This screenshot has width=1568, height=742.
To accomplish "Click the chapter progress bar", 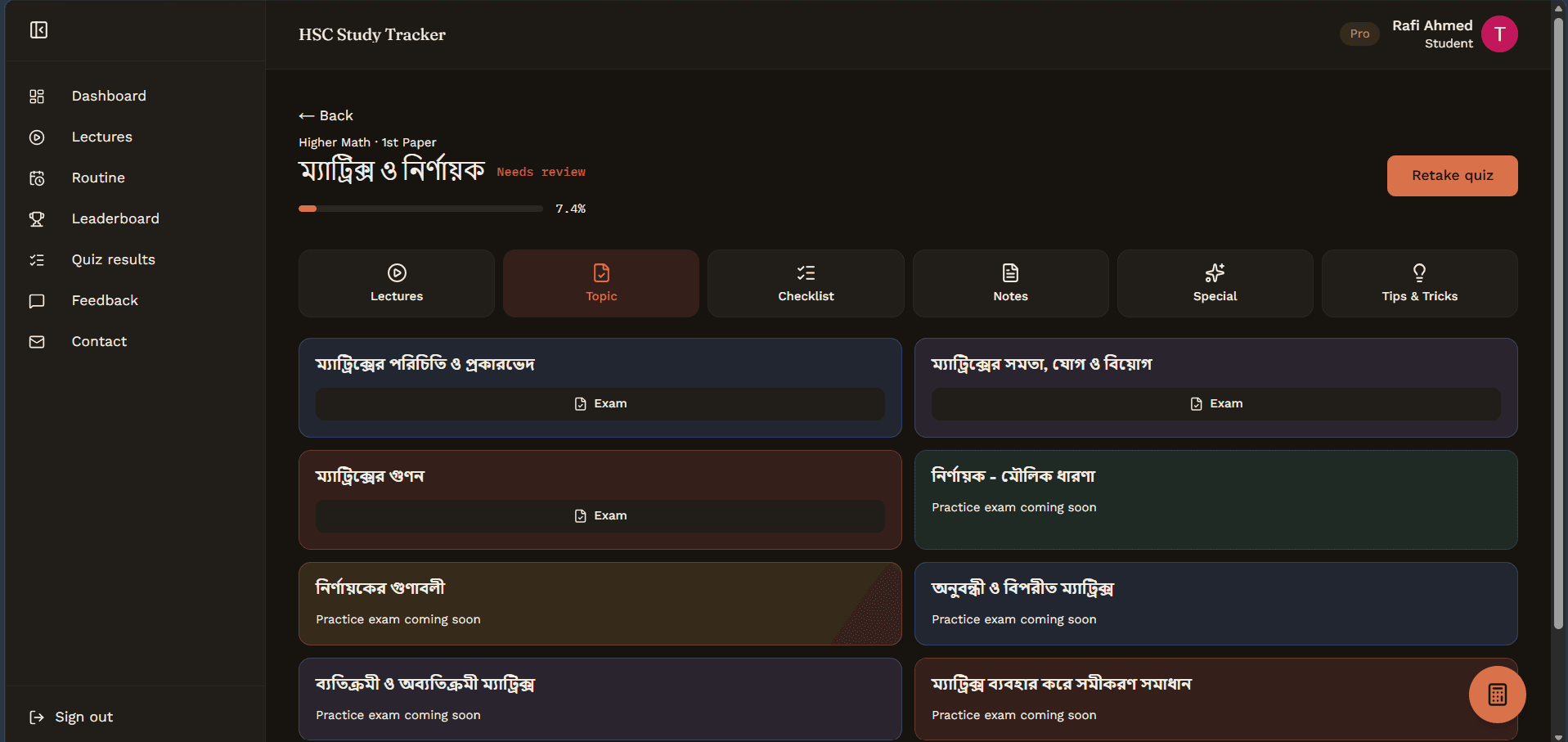I will (420, 209).
